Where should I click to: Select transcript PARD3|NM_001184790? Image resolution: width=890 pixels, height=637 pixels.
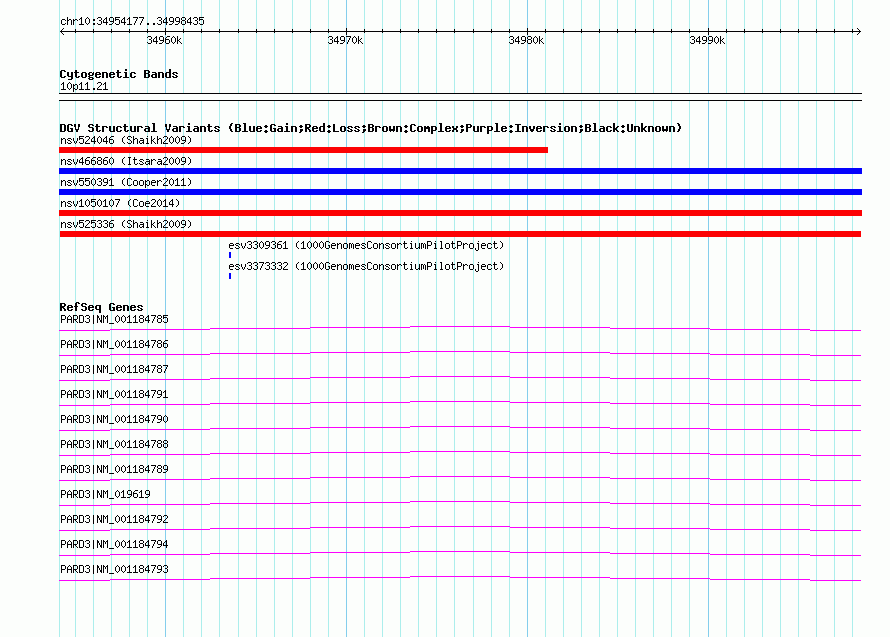[114, 420]
